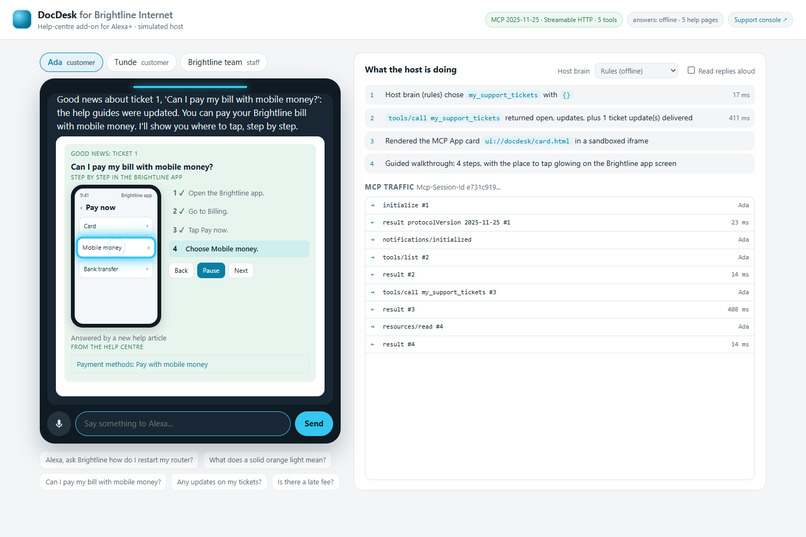Image resolution: width=806 pixels, height=537 pixels.
Task: Switch to the Brightline team staff tab
Action: click(x=224, y=62)
